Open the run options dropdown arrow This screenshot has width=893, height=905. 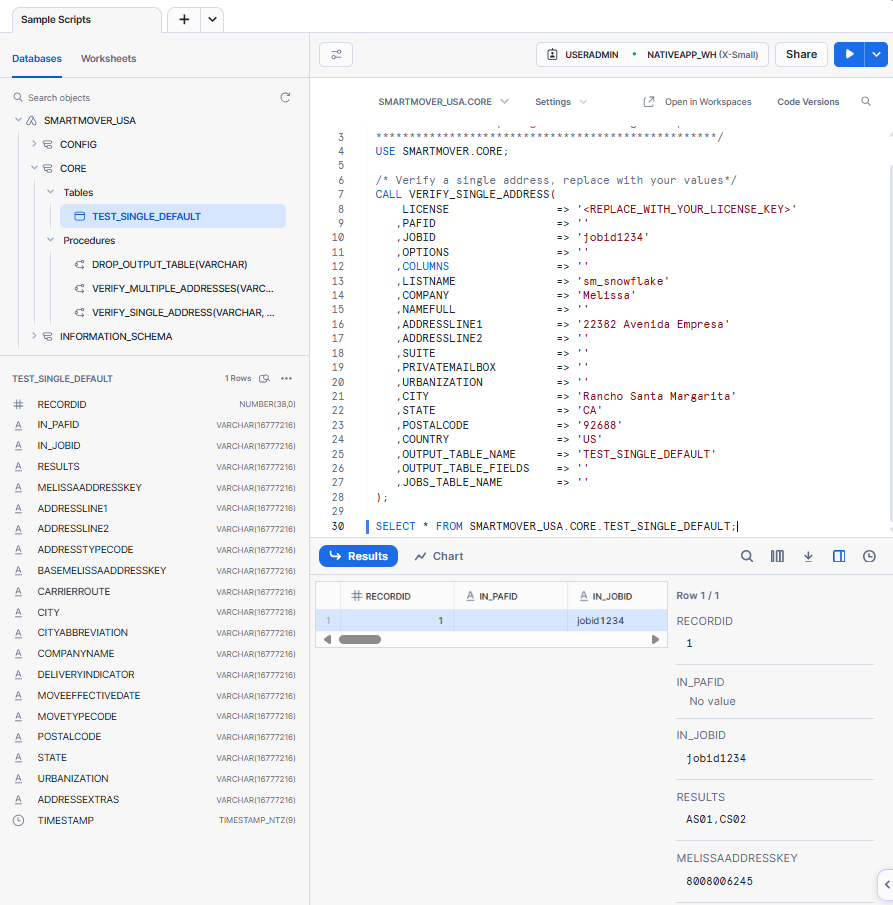tap(876, 54)
